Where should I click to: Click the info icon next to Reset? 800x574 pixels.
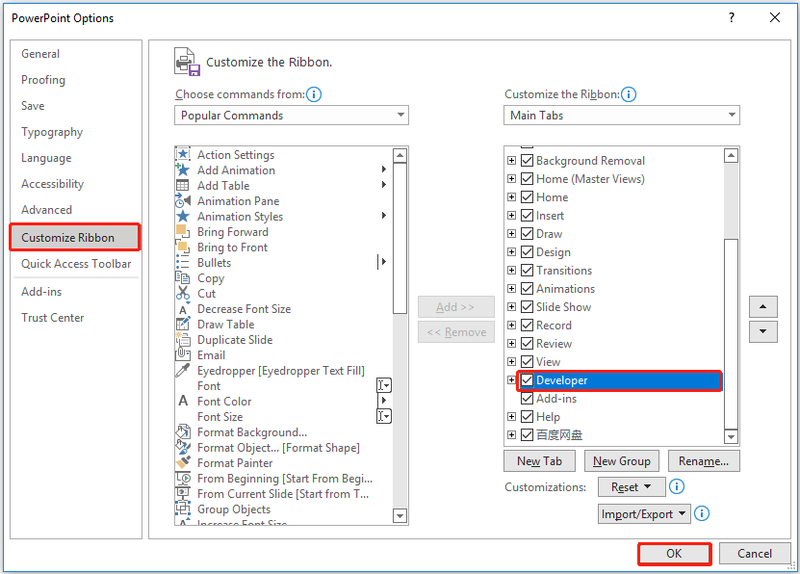click(677, 486)
